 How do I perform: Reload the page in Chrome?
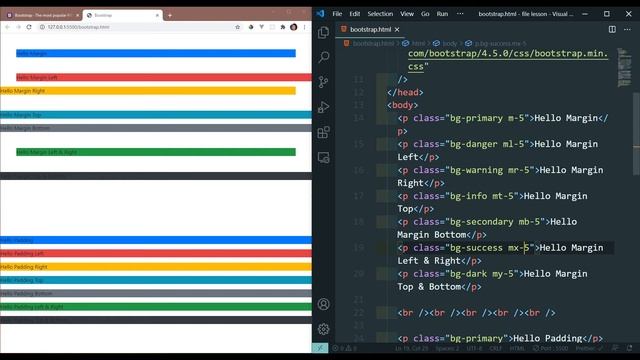point(29,27)
